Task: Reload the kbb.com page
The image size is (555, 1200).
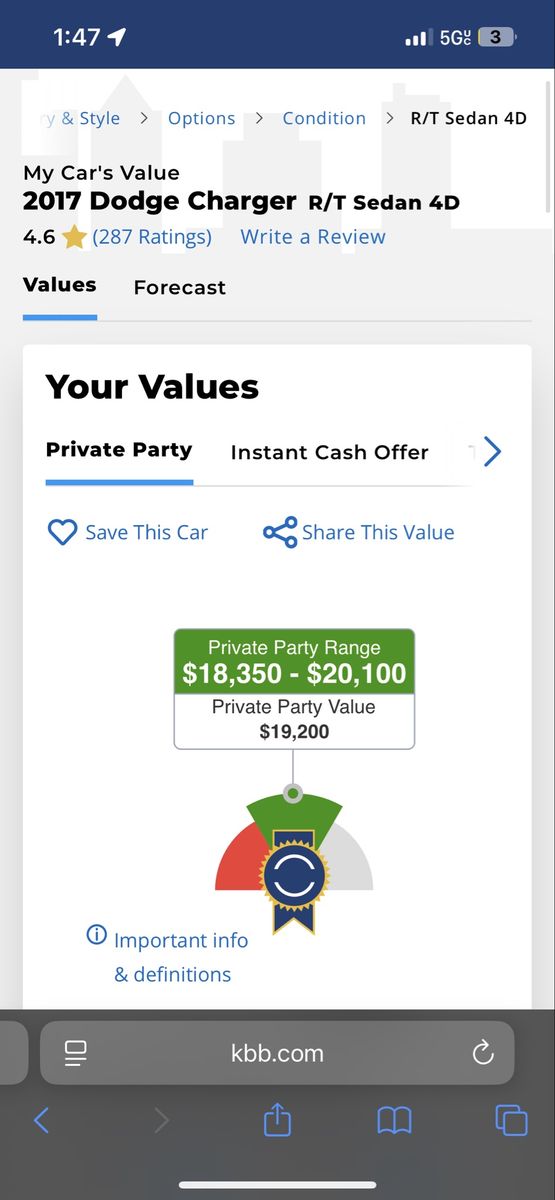Action: (x=483, y=1052)
